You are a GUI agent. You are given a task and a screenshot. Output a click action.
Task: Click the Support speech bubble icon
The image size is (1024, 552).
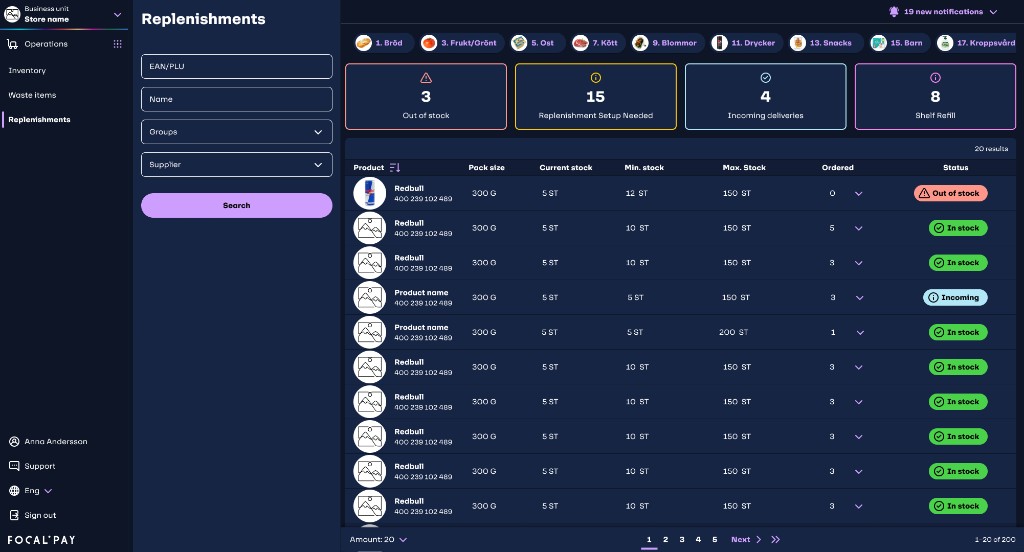pyautogui.click(x=14, y=466)
